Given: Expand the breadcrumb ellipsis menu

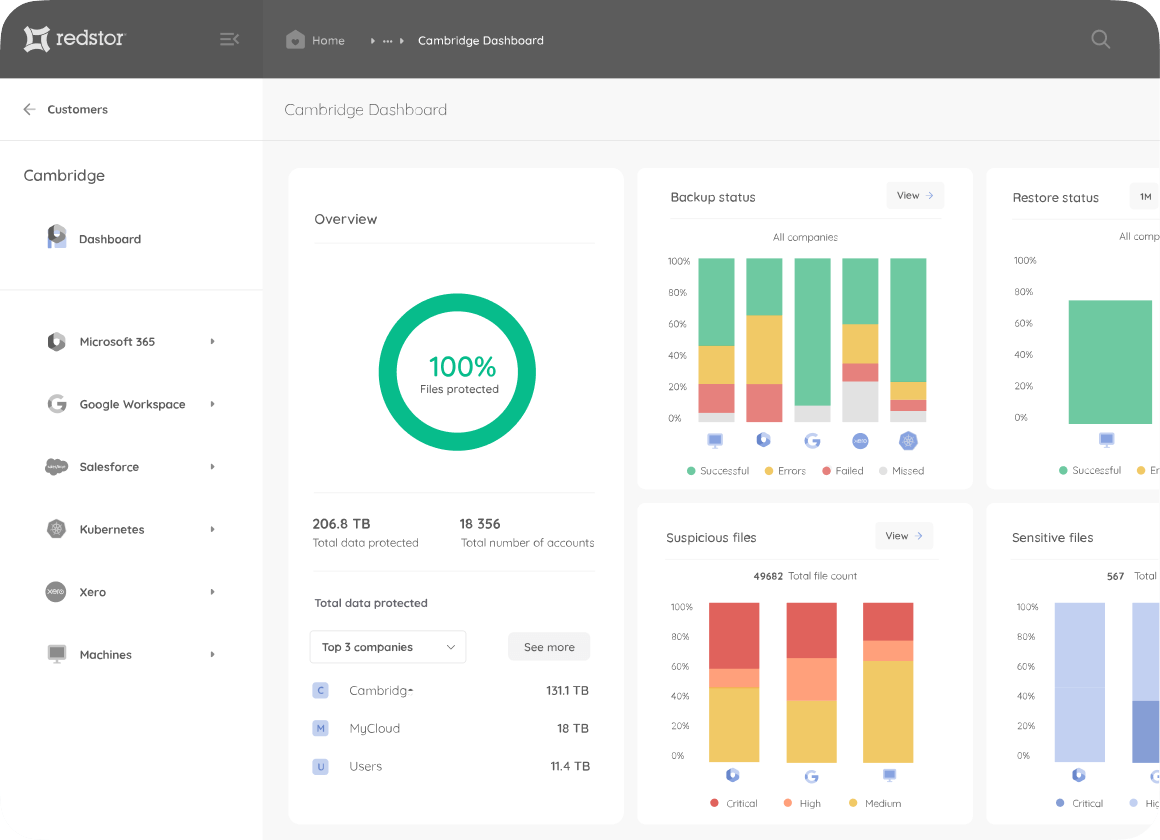Looking at the screenshot, I should pyautogui.click(x=389, y=40).
